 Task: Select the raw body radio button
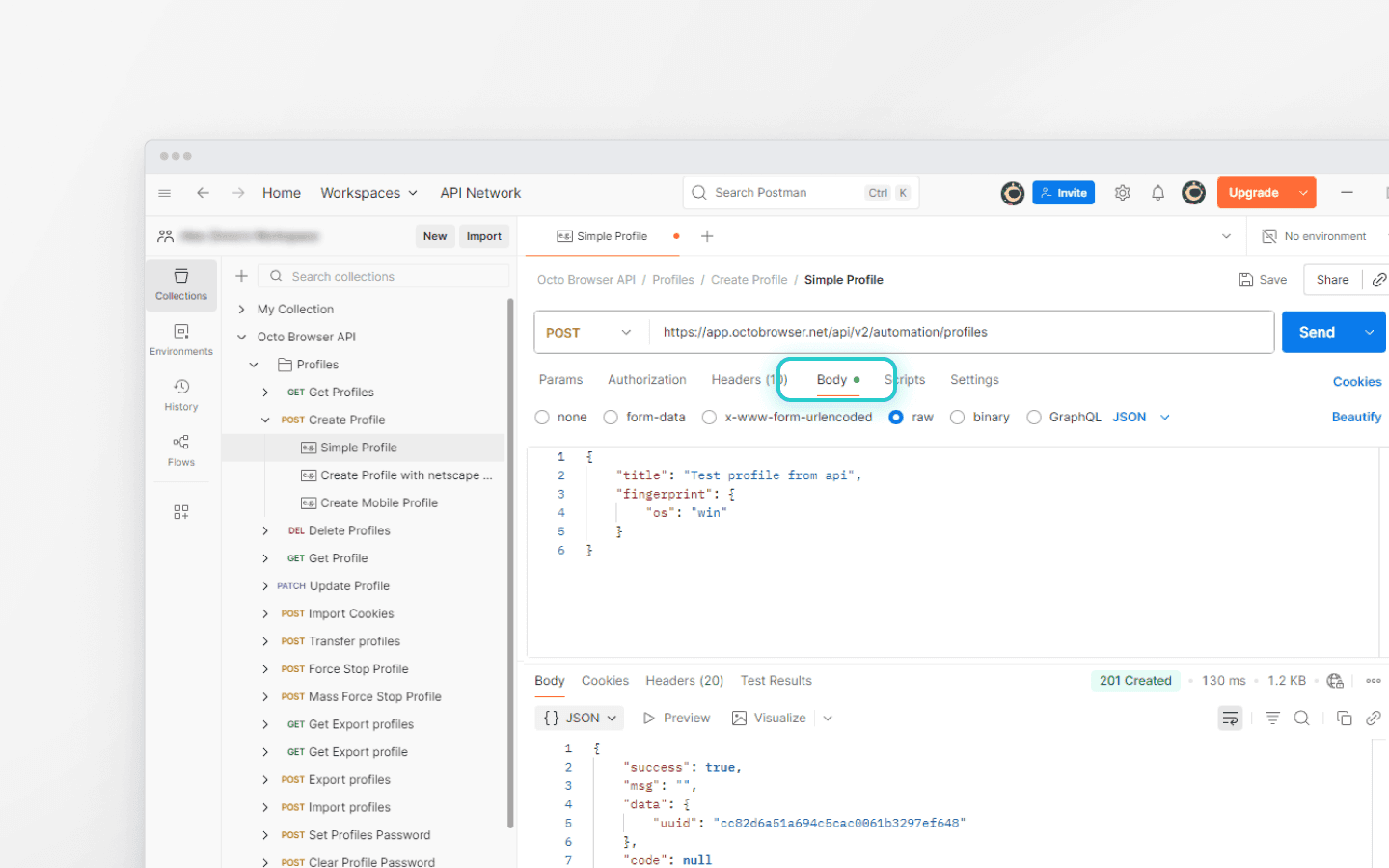click(x=896, y=418)
